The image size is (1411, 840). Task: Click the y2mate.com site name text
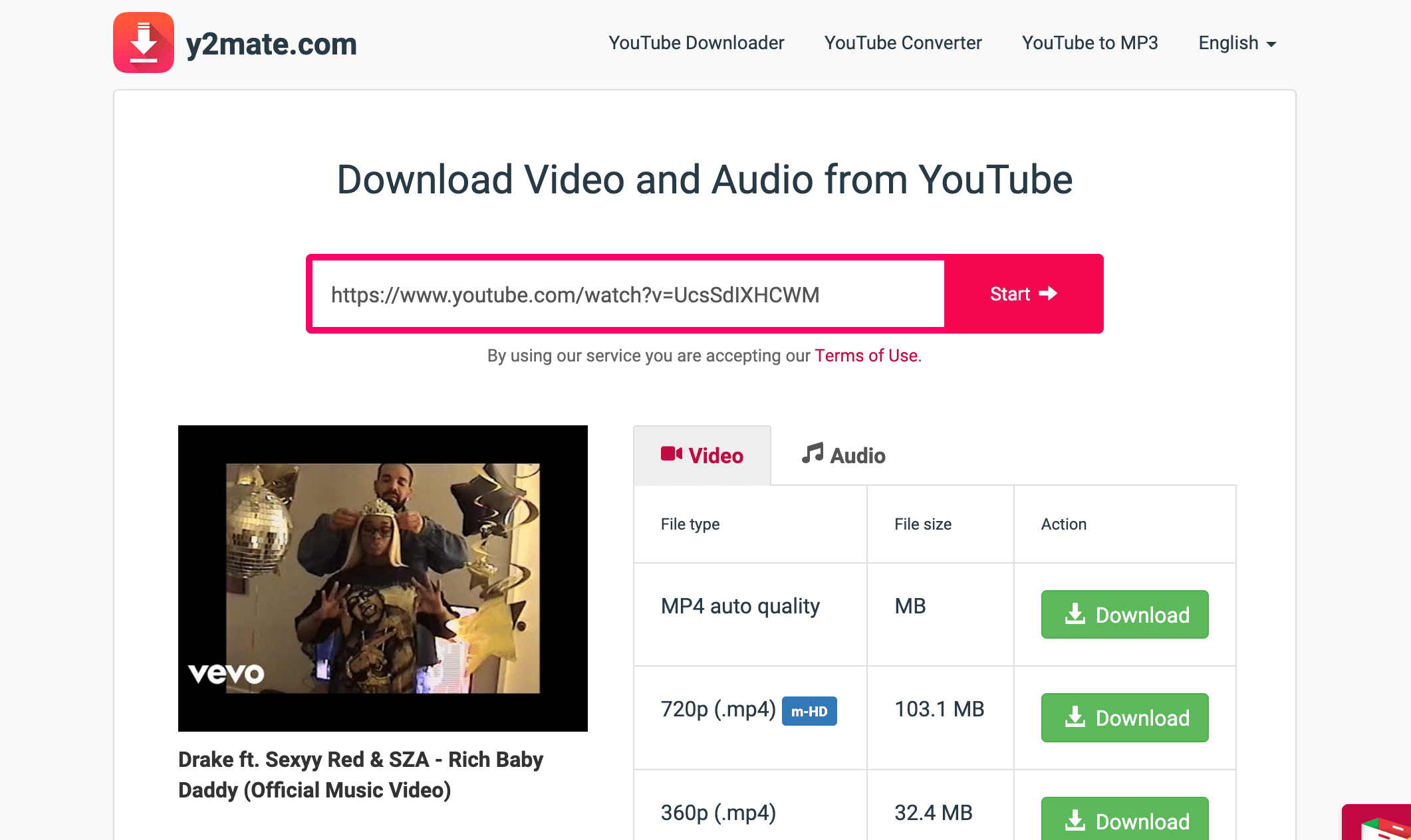[x=271, y=45]
